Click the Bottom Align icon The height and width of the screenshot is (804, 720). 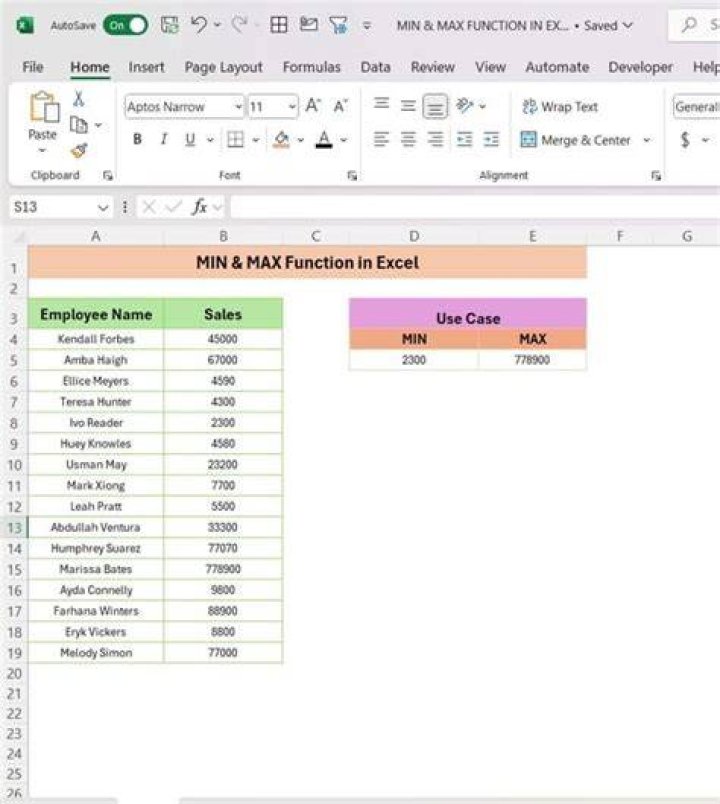click(x=435, y=106)
